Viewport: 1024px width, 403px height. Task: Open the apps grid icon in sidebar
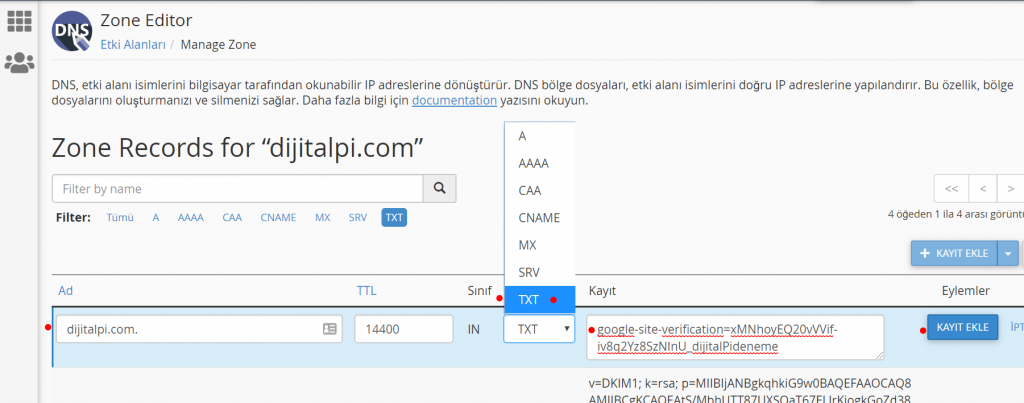pos(19,22)
